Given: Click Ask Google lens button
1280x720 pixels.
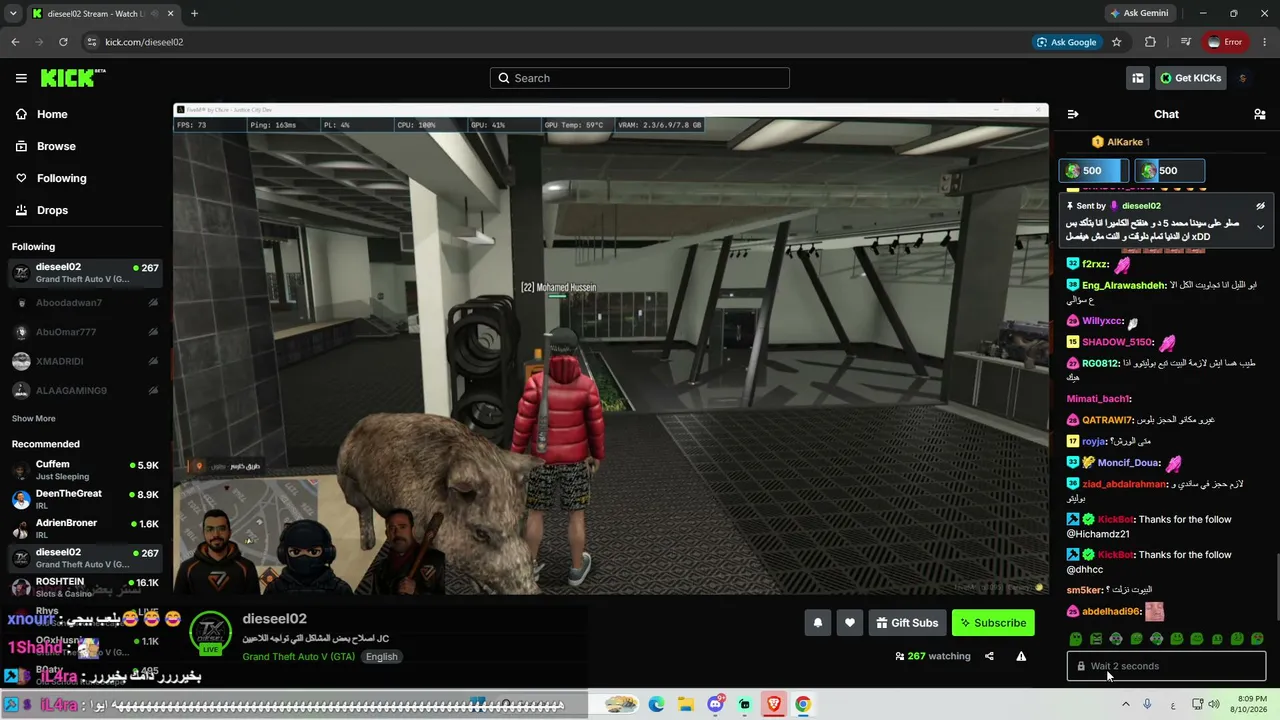Looking at the screenshot, I should coord(1067,42).
